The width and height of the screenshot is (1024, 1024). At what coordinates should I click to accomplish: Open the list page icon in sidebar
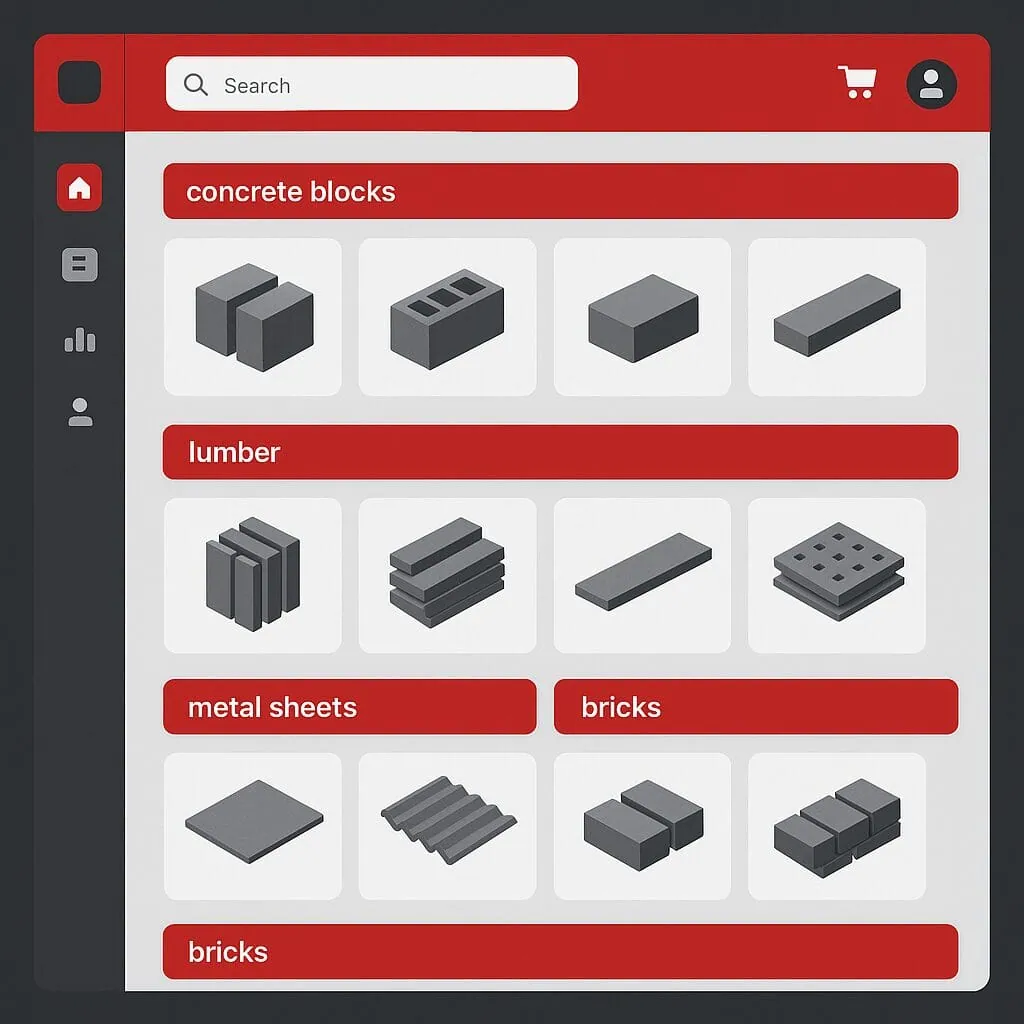click(x=80, y=264)
